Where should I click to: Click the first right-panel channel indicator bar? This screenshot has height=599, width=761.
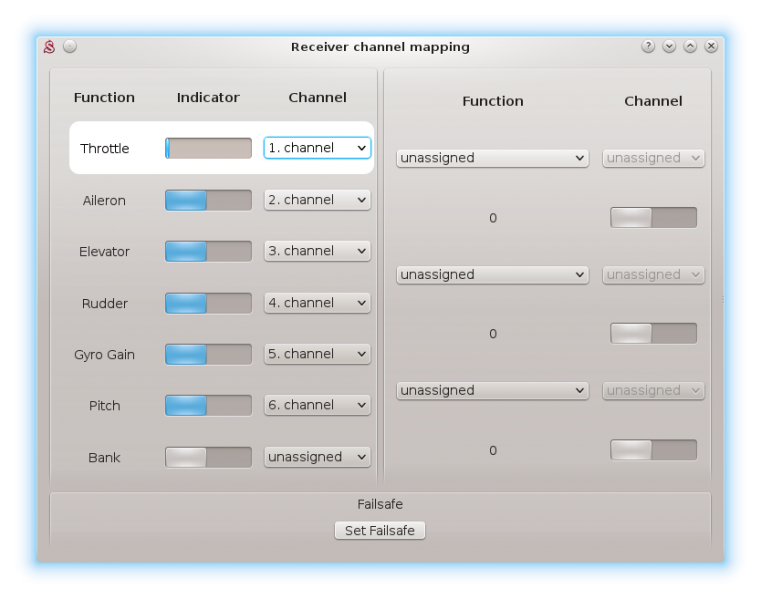[x=653, y=217]
